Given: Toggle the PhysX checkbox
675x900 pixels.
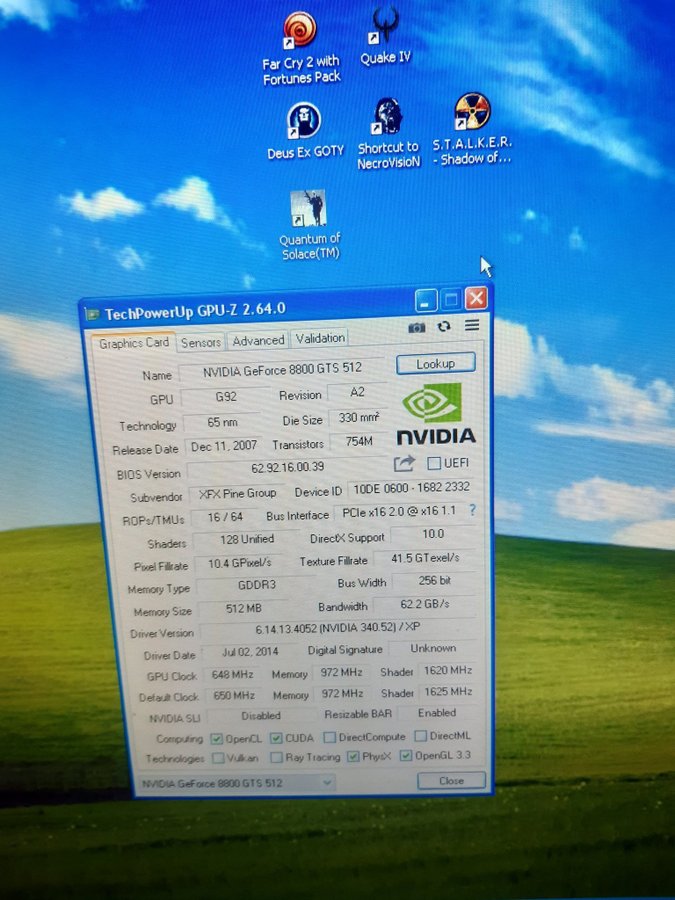Looking at the screenshot, I should 353,757.
